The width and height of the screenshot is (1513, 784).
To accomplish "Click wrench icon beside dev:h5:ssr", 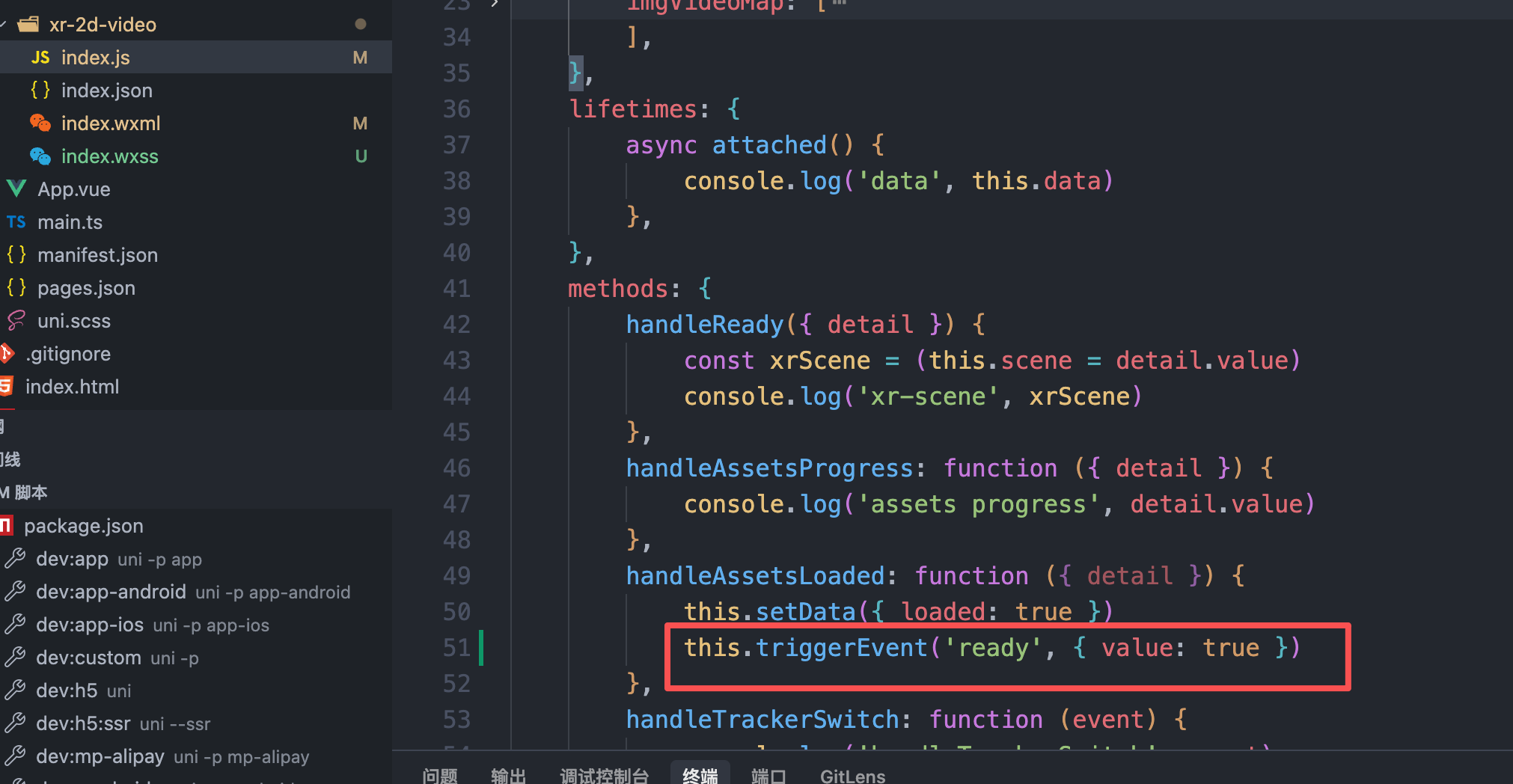I will [x=15, y=723].
